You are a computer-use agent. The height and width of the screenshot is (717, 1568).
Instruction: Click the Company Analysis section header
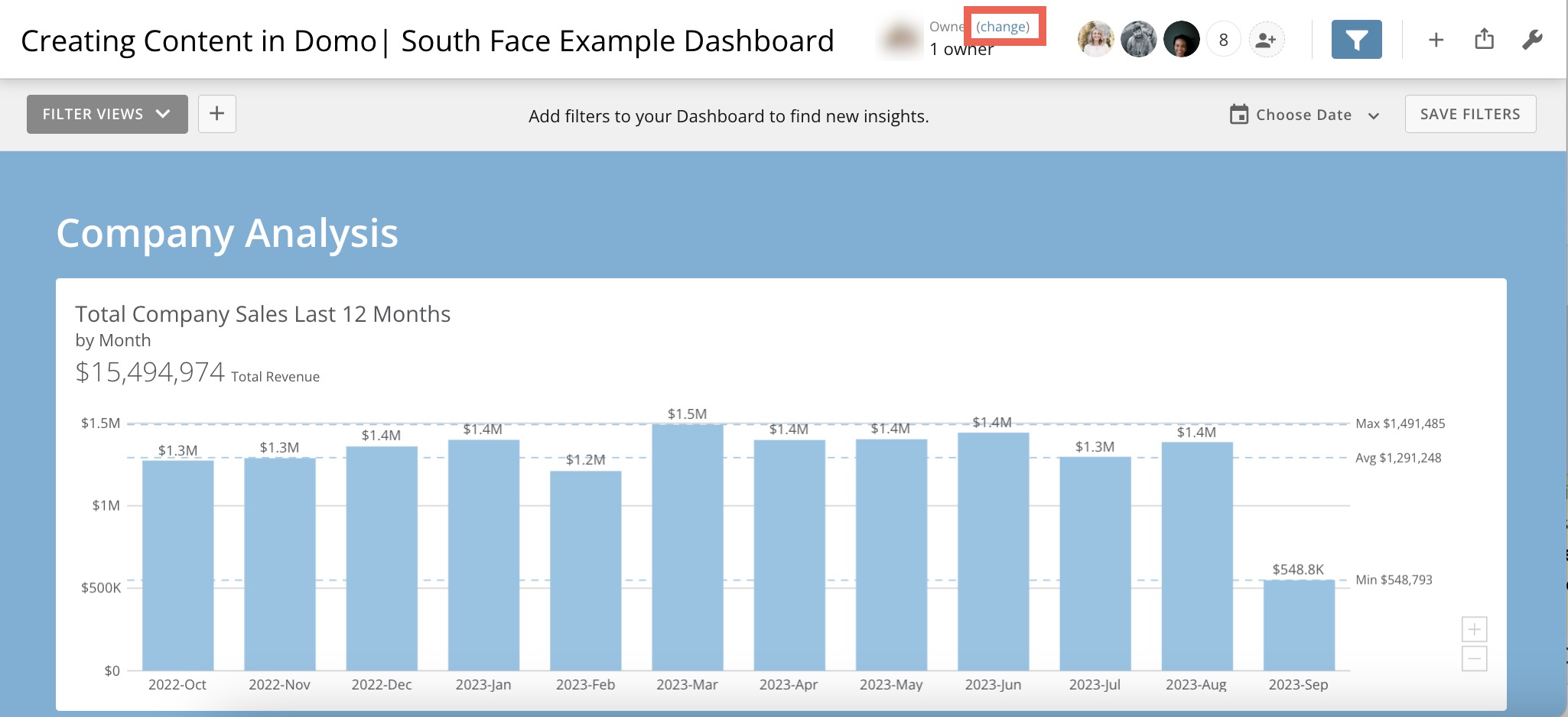pyautogui.click(x=227, y=234)
